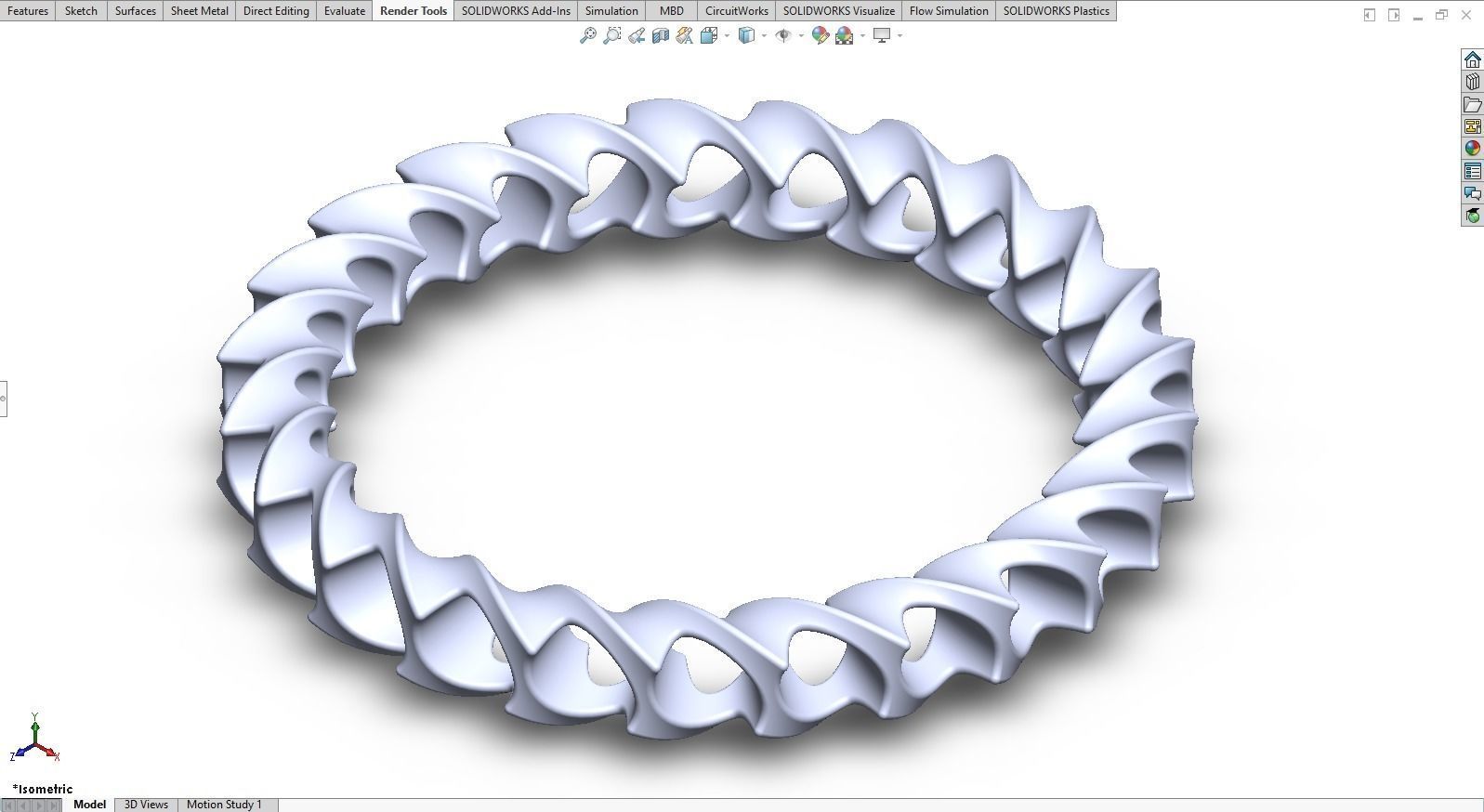Viewport: 1484px width, 812px height.
Task: Select the SOLIDWORKS Visualize tab
Action: [x=839, y=11]
